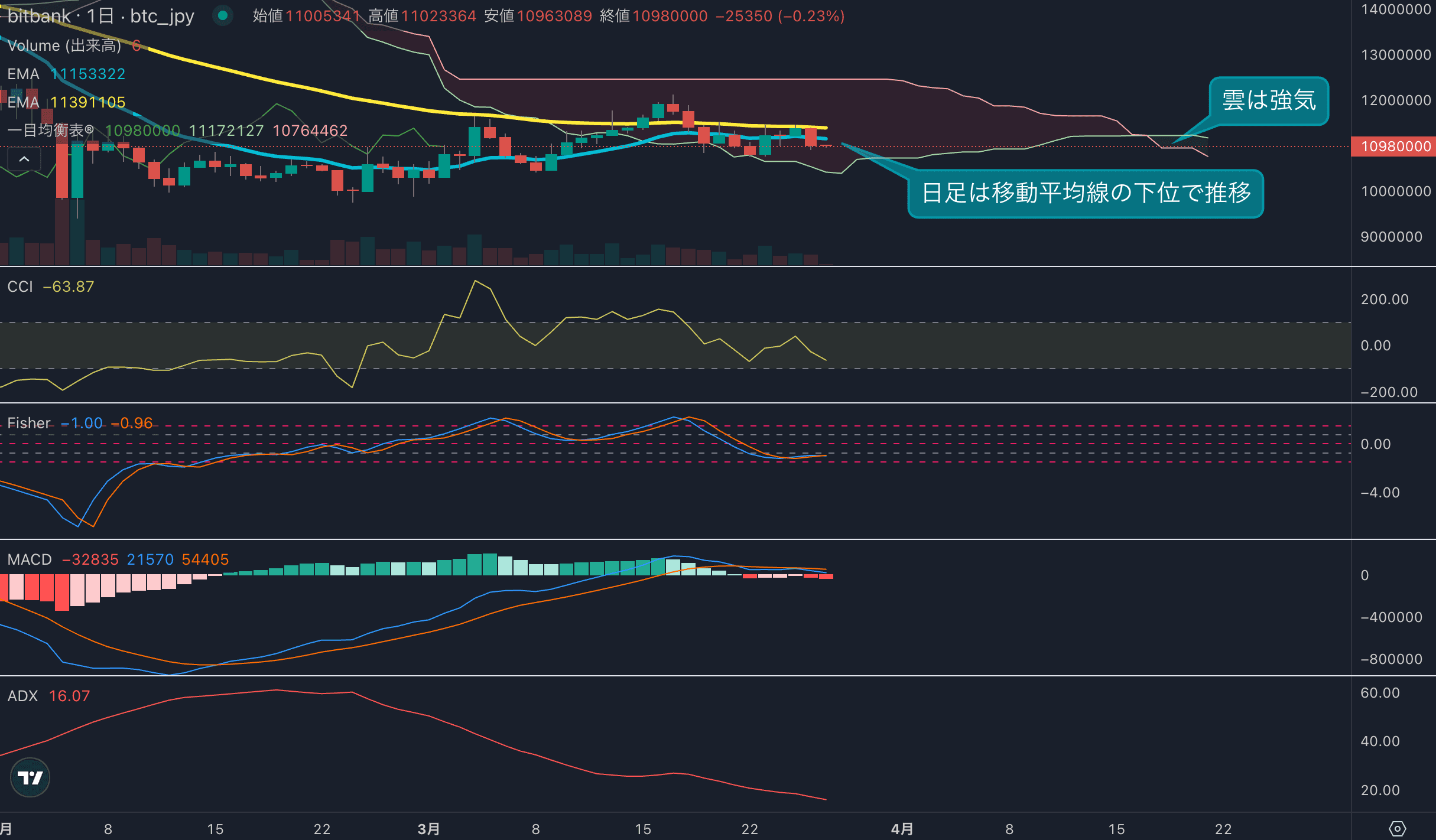This screenshot has width=1436, height=840.
Task: Click the 4月 label on time axis
Action: click(x=902, y=829)
